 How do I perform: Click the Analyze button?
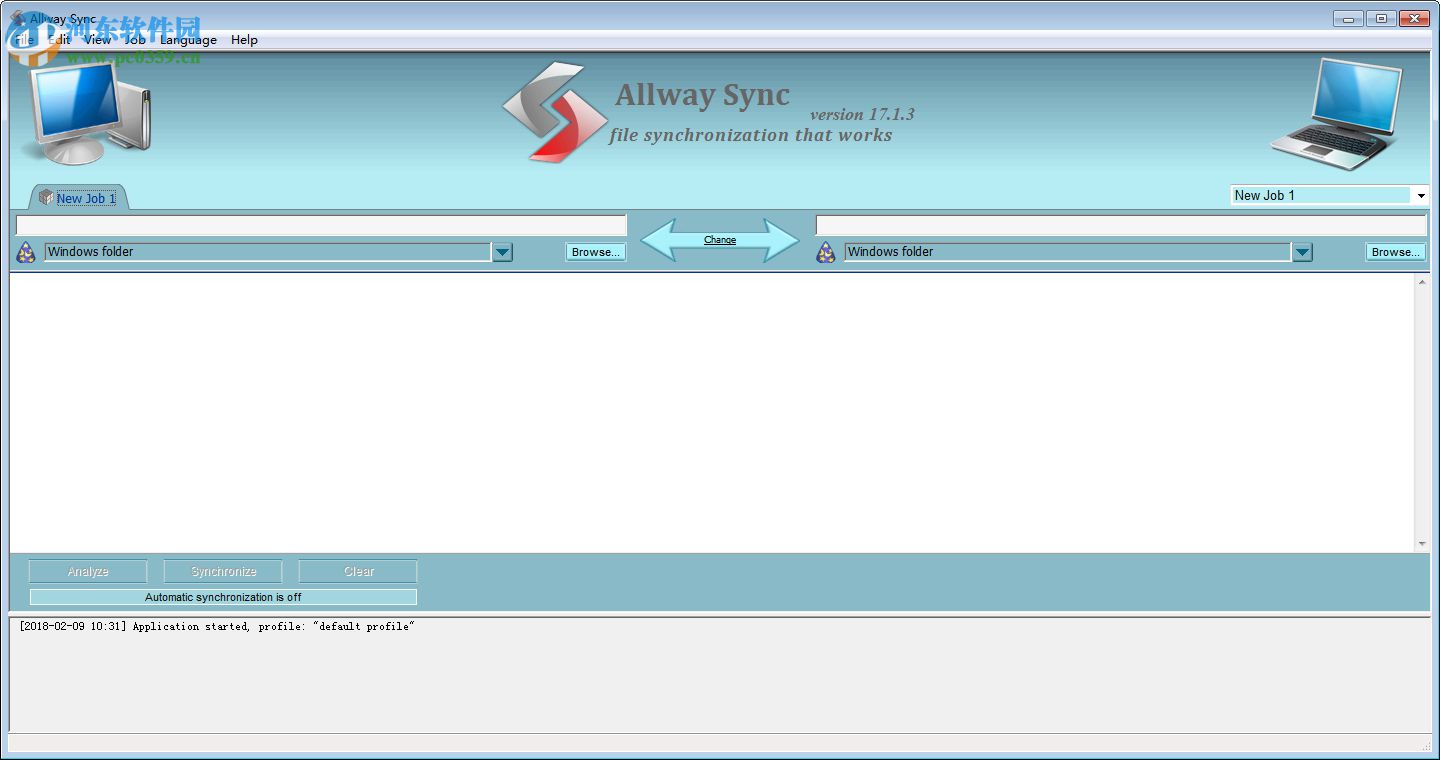88,572
